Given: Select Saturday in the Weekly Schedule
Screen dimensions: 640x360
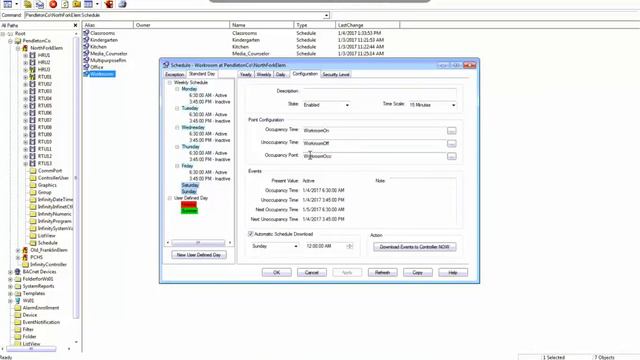Looking at the screenshot, I should (190, 185).
